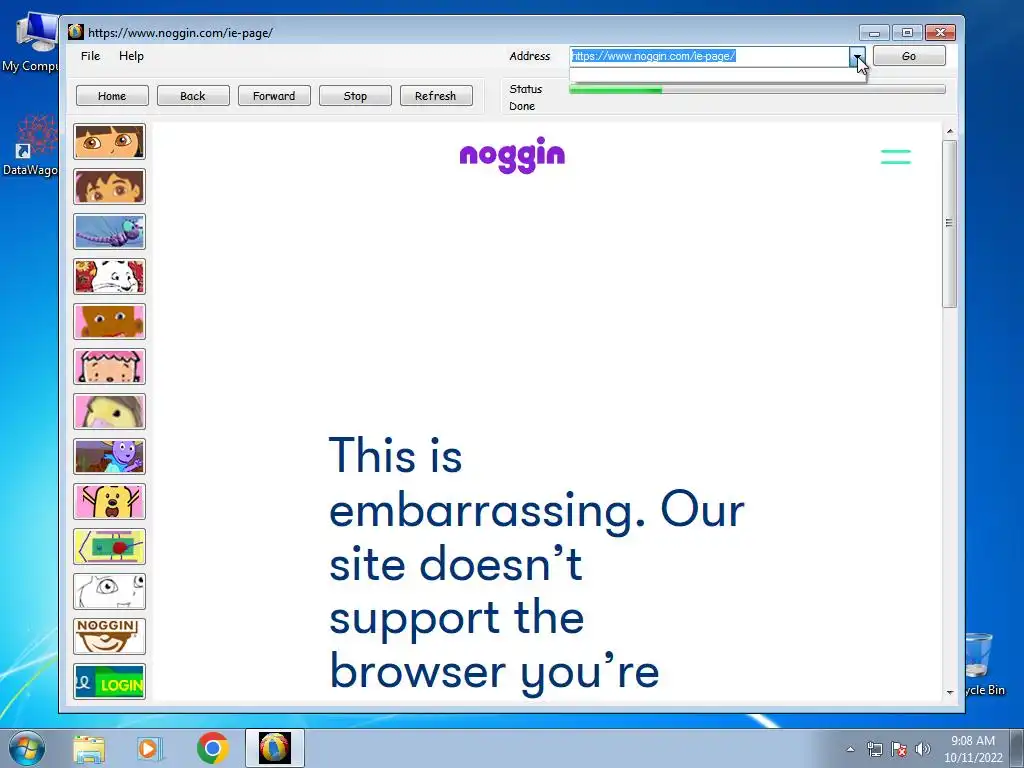
Task: Open the File menu
Action: click(x=90, y=56)
